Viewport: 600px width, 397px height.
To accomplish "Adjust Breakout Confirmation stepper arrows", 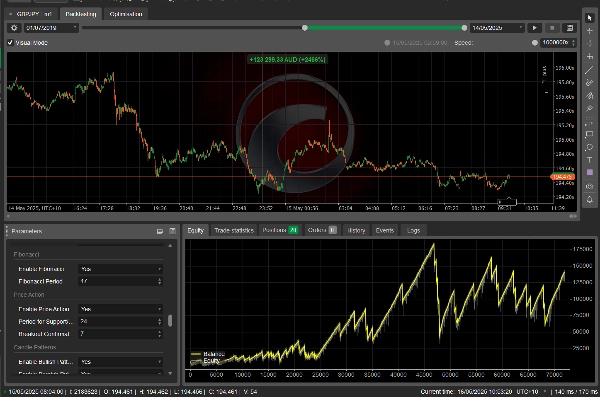I will click(x=160, y=334).
